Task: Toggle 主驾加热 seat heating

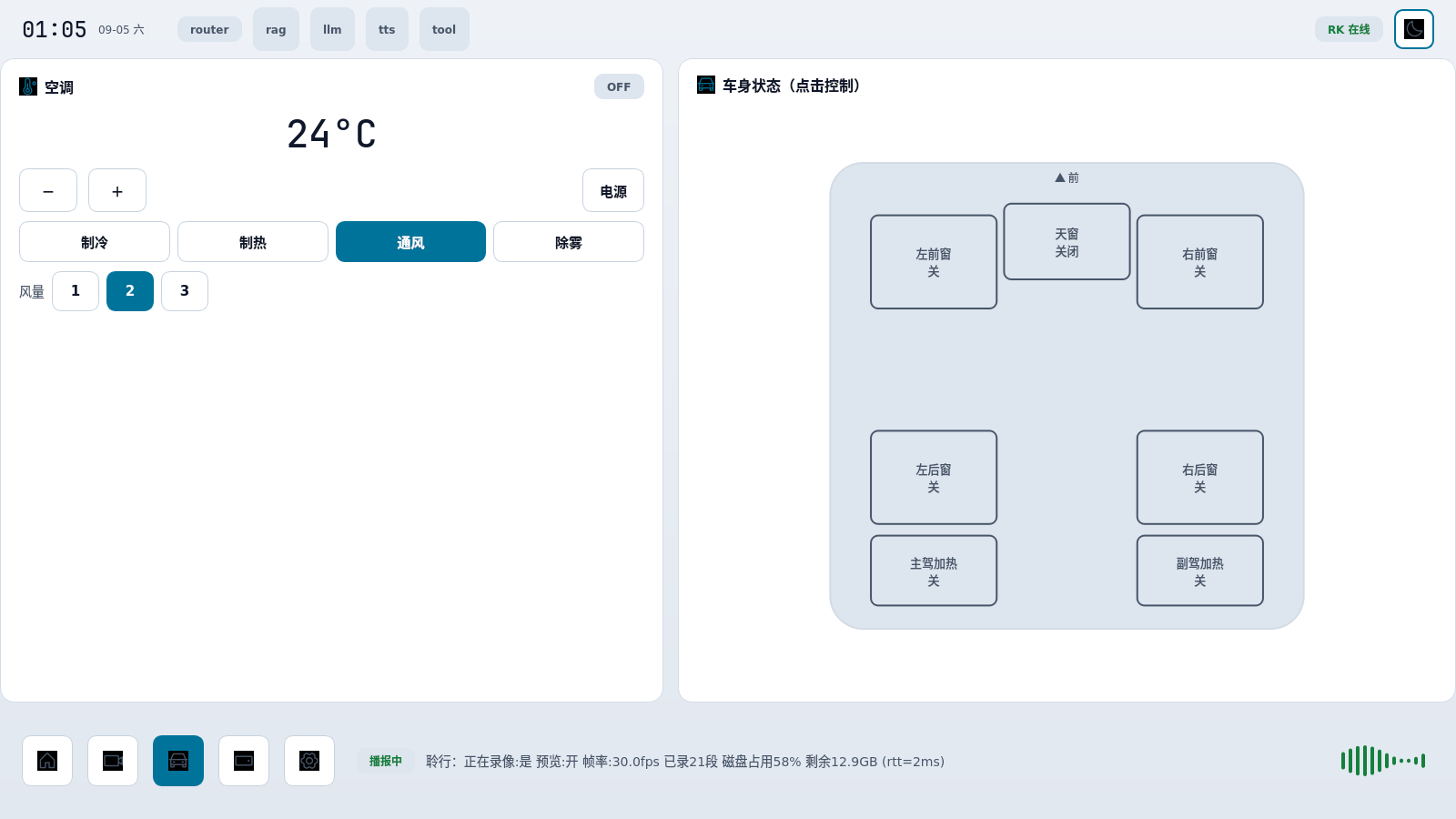Action: [934, 571]
